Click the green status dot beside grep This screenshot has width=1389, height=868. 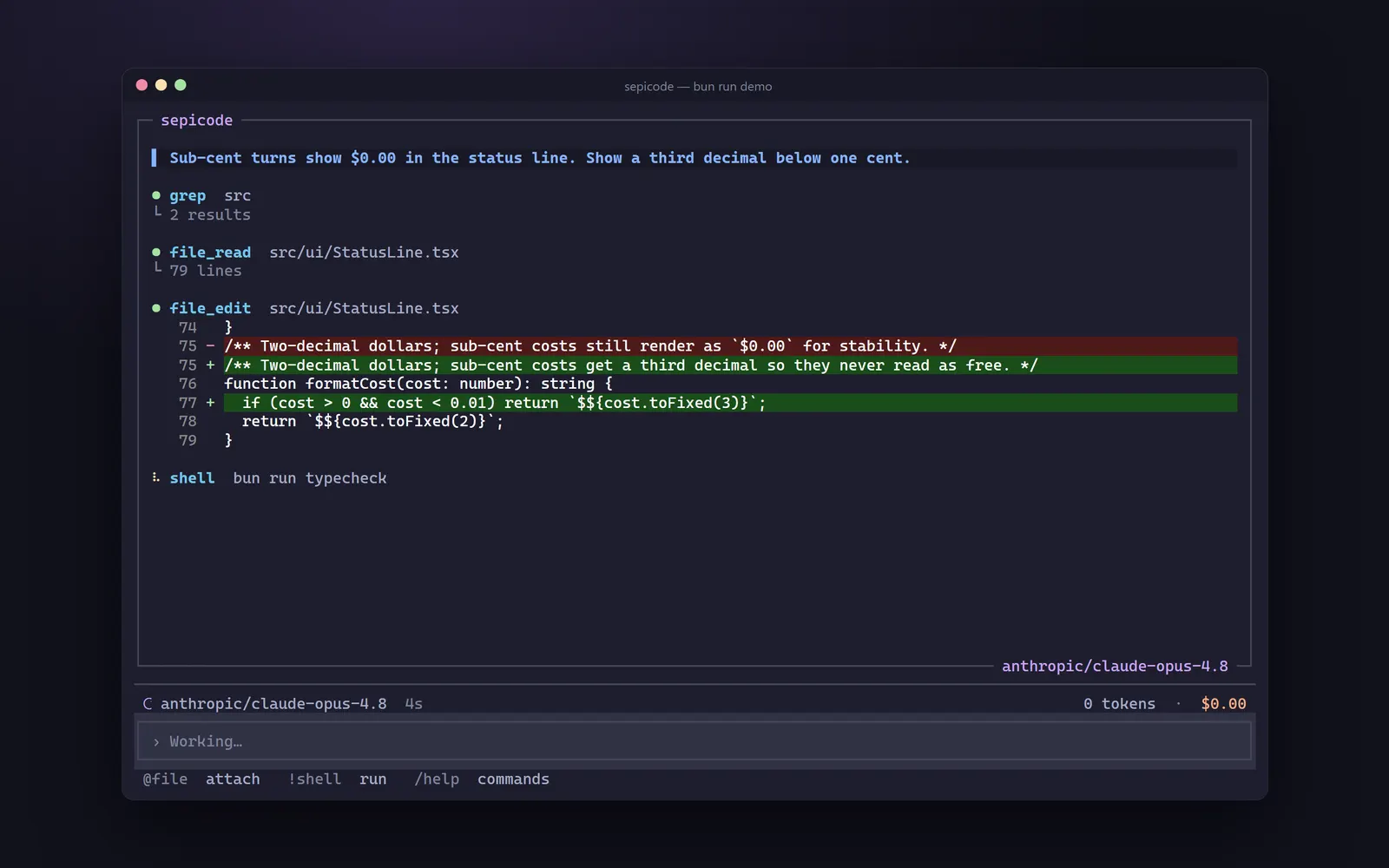[156, 195]
